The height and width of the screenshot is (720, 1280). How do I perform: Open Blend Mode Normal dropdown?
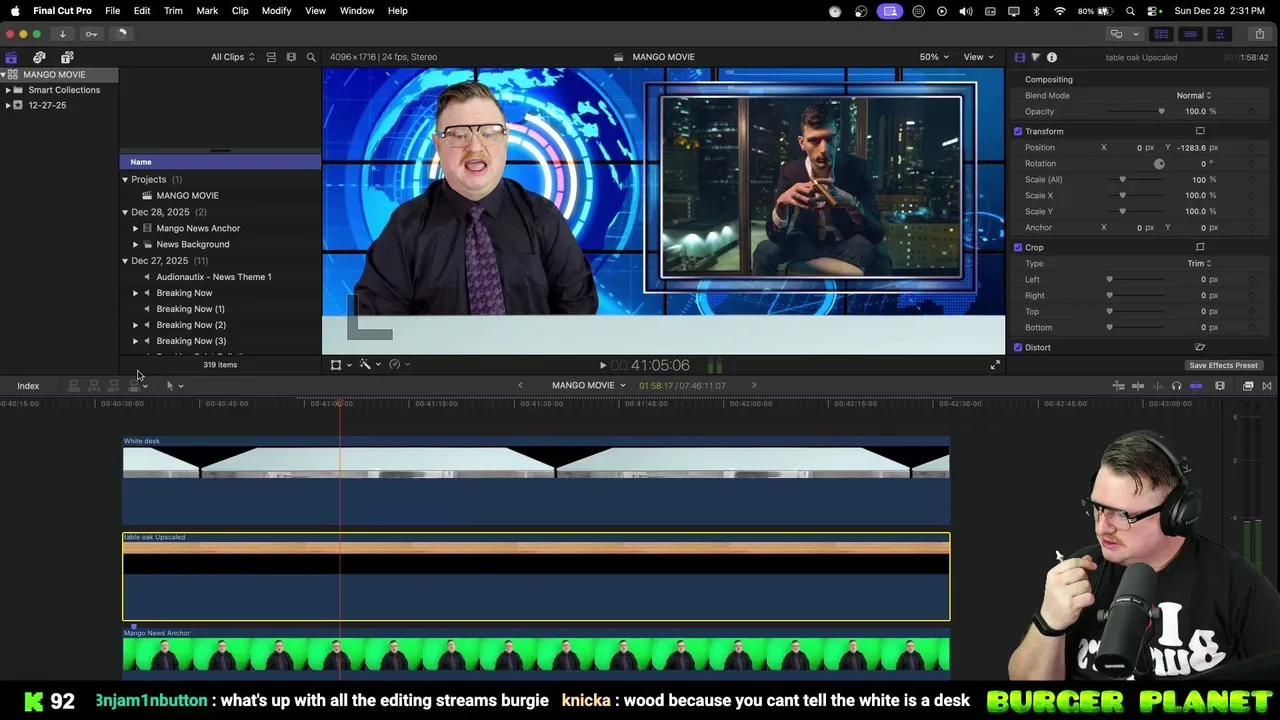[1194, 95]
